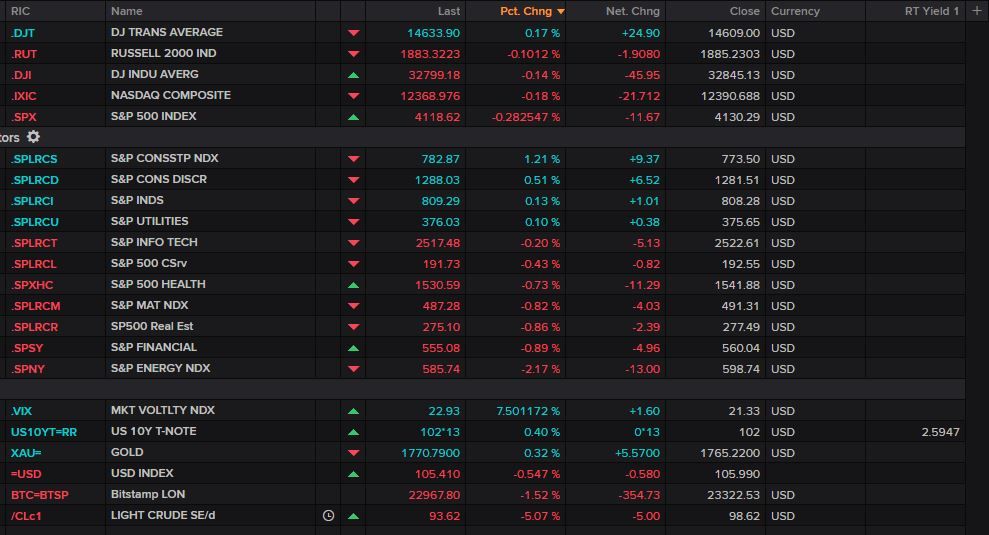Click the up arrow indicator for S&P 500 INDEX

point(353,117)
